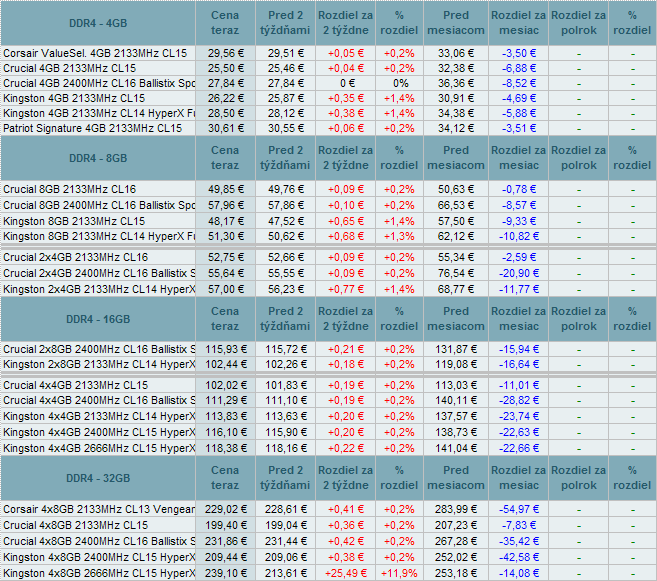Select current price 57,96 €
This screenshot has height=581, width=657.
pos(225,205)
